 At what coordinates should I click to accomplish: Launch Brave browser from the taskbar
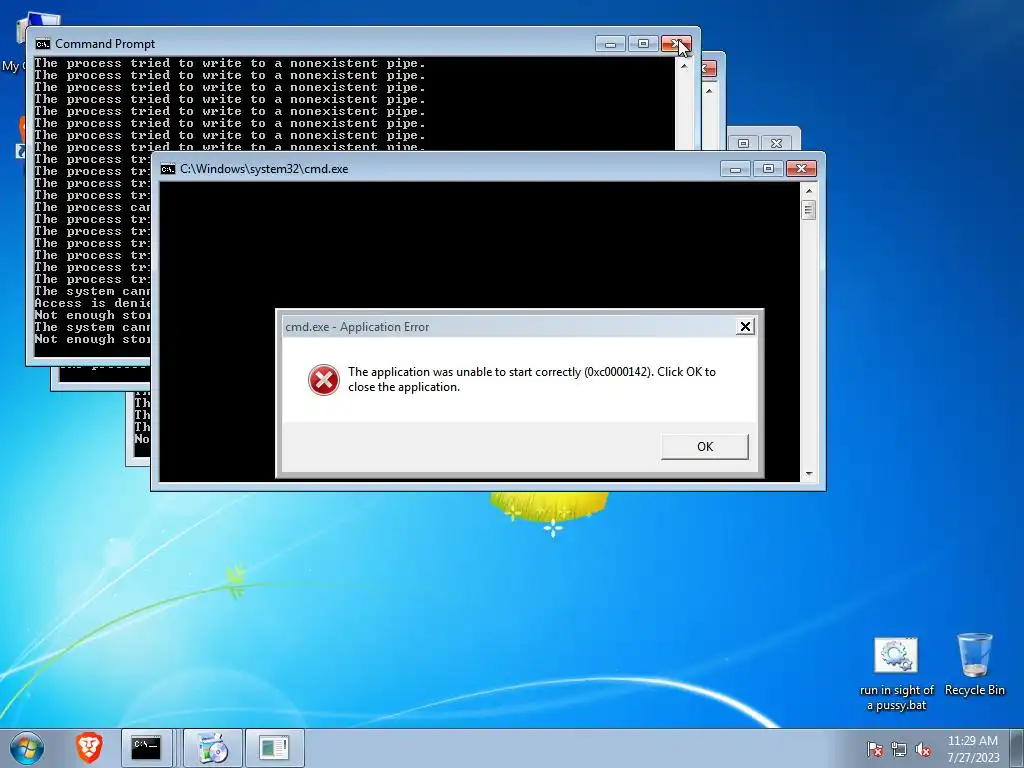coord(89,748)
